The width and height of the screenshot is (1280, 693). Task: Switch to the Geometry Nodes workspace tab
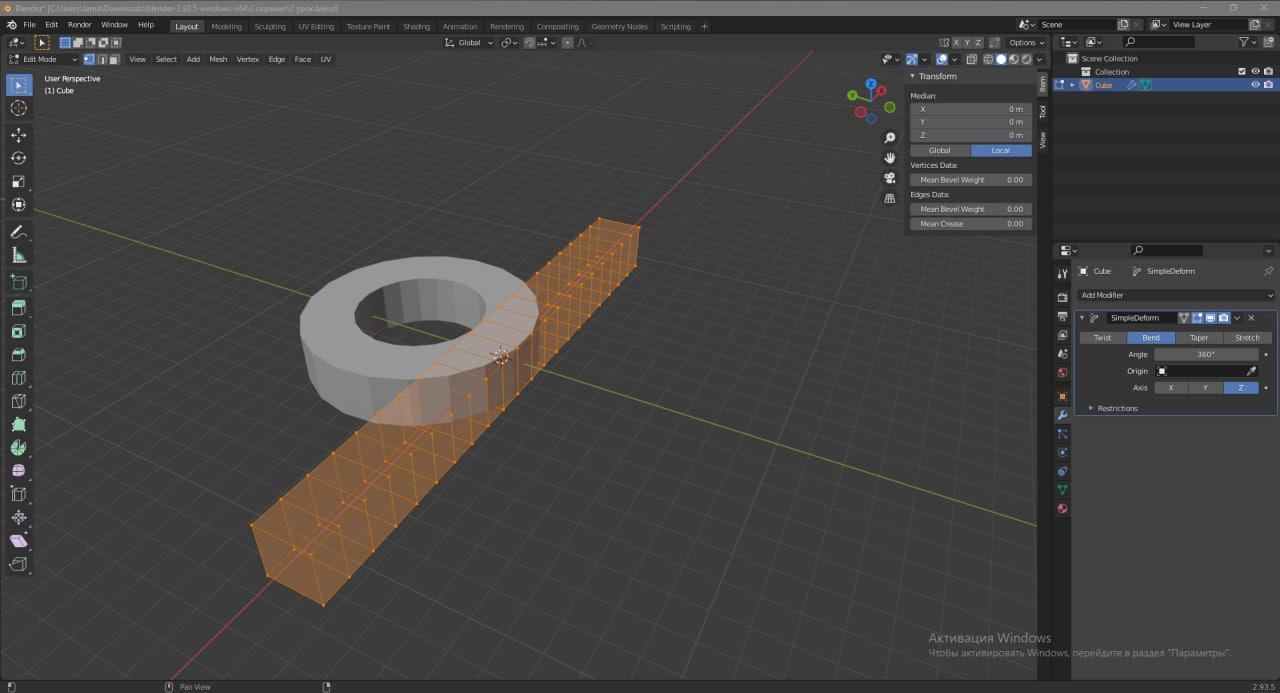619,26
